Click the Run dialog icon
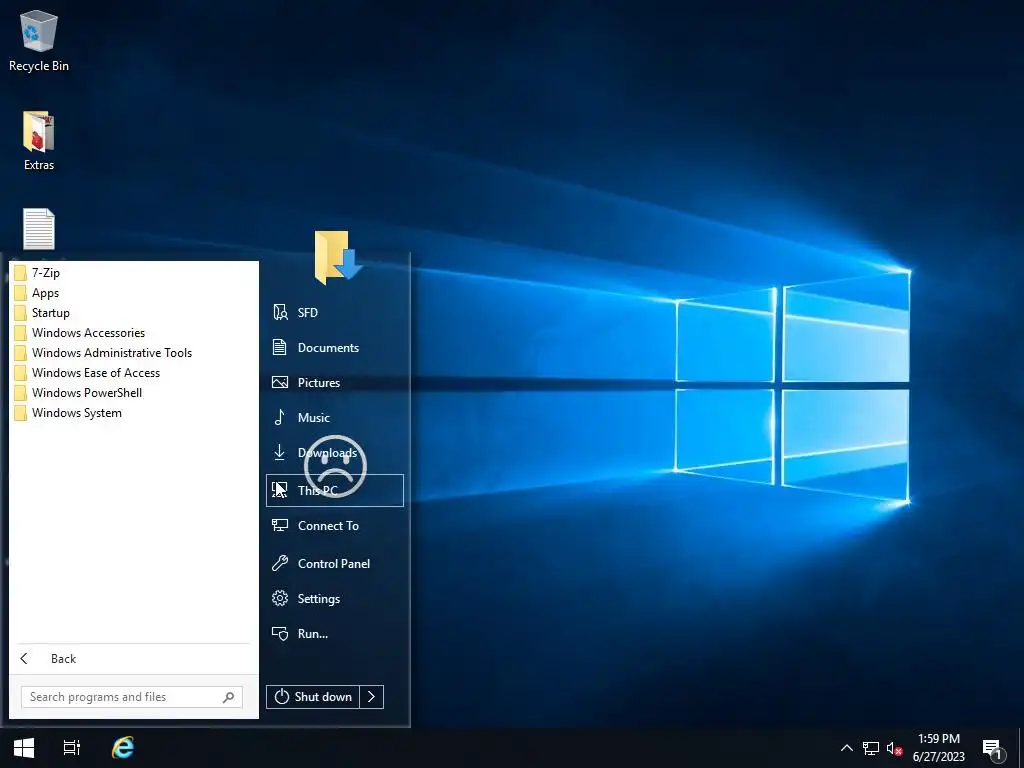Viewport: 1024px width, 768px height. (280, 633)
